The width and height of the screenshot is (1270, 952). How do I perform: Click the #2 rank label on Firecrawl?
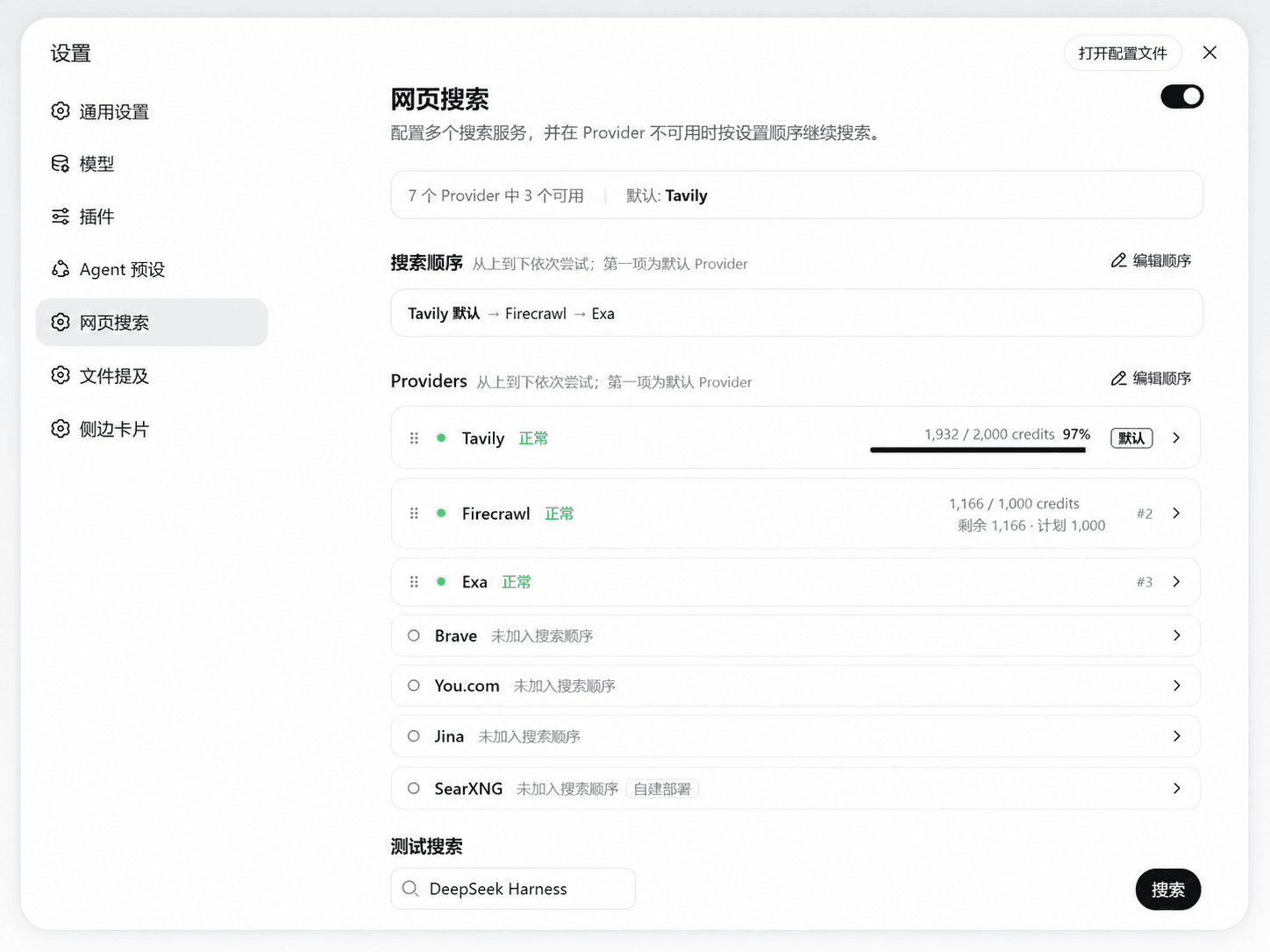(1145, 514)
